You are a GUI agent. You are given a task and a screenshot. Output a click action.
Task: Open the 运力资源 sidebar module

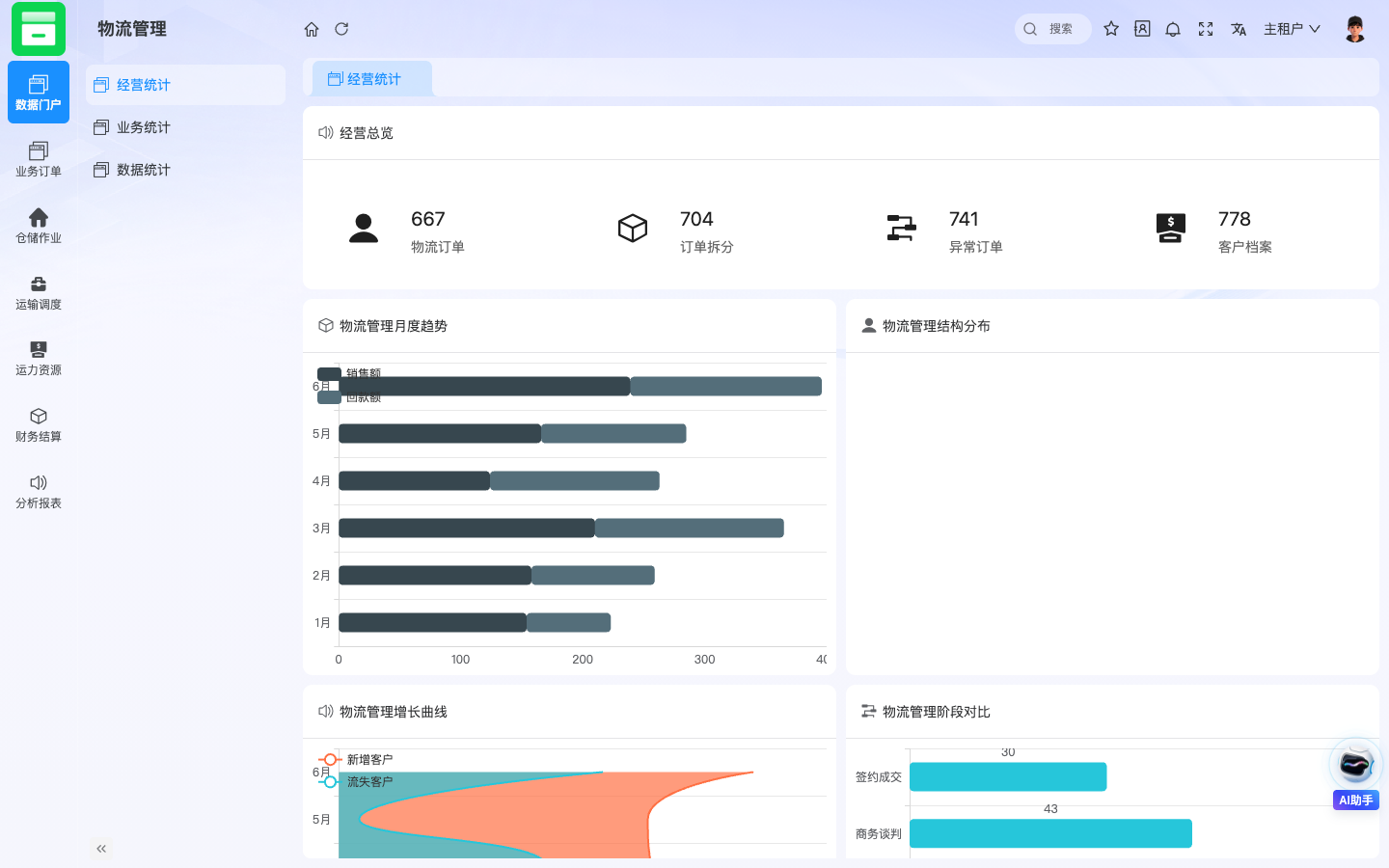pyautogui.click(x=39, y=358)
